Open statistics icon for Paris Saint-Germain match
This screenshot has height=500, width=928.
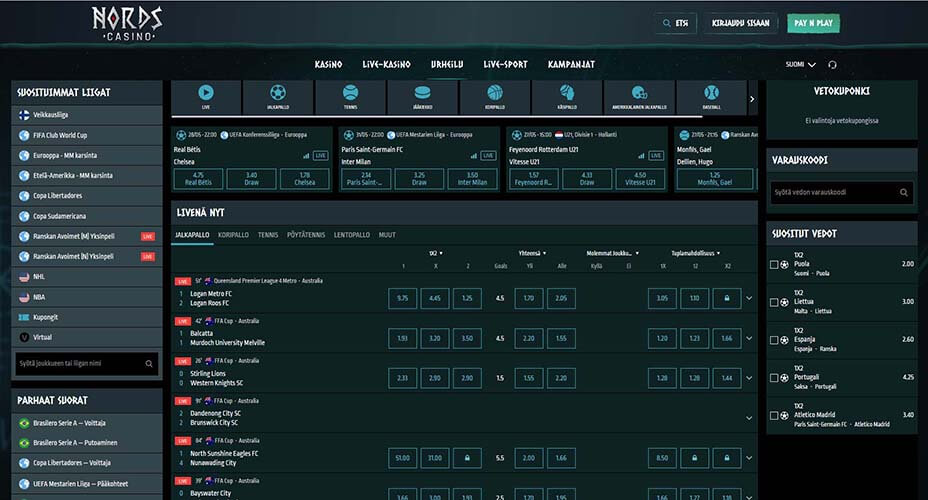473,156
